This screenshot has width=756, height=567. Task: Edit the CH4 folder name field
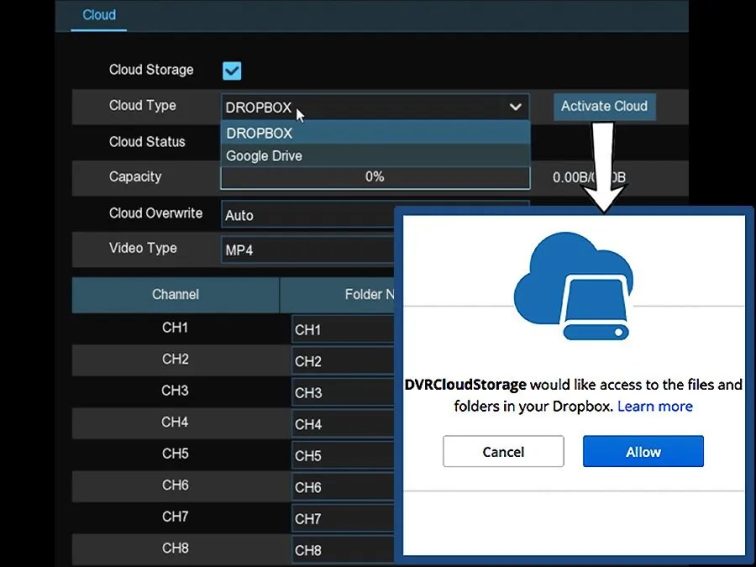click(343, 424)
